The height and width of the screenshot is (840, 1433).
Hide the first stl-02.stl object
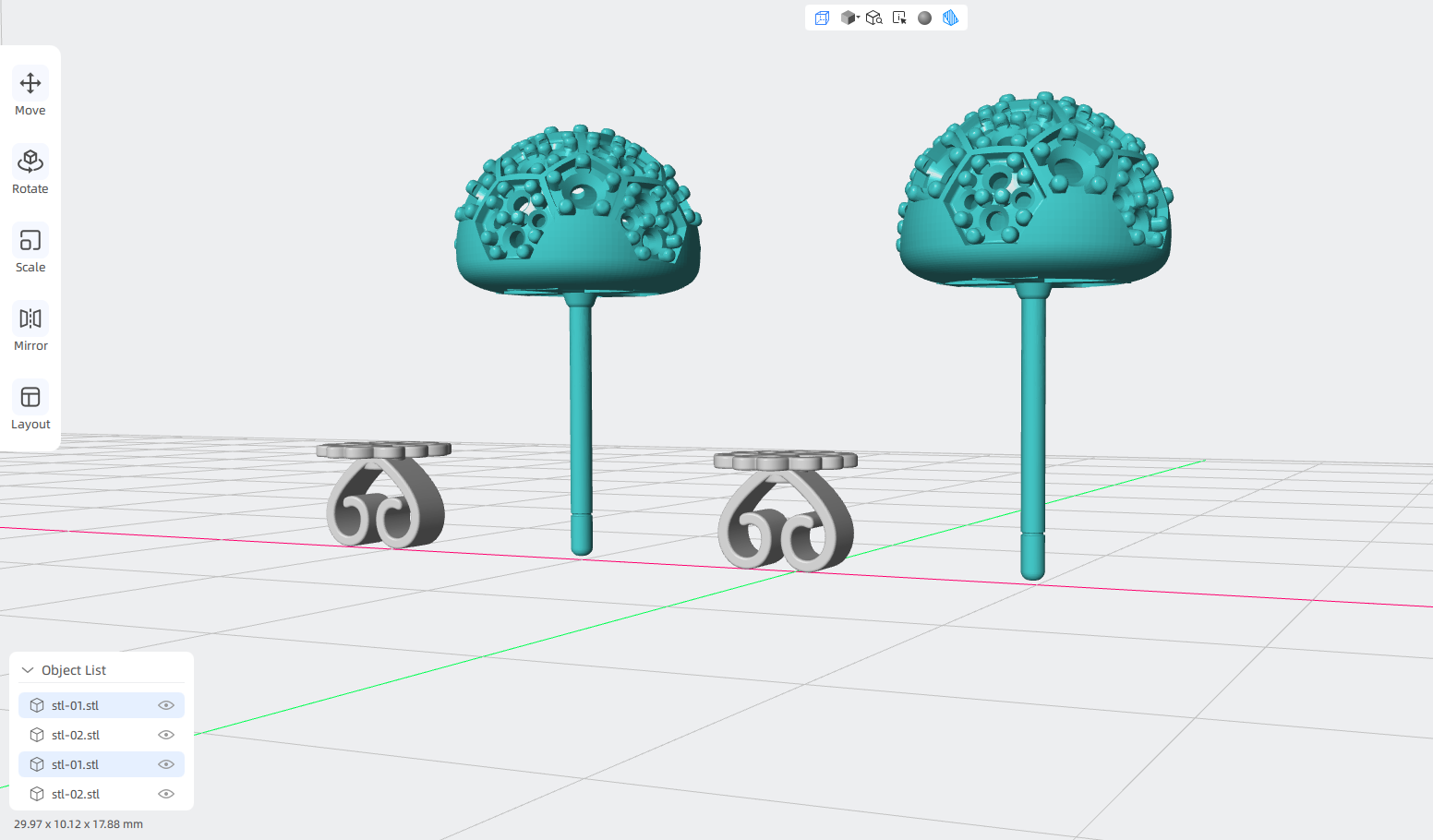coord(166,735)
